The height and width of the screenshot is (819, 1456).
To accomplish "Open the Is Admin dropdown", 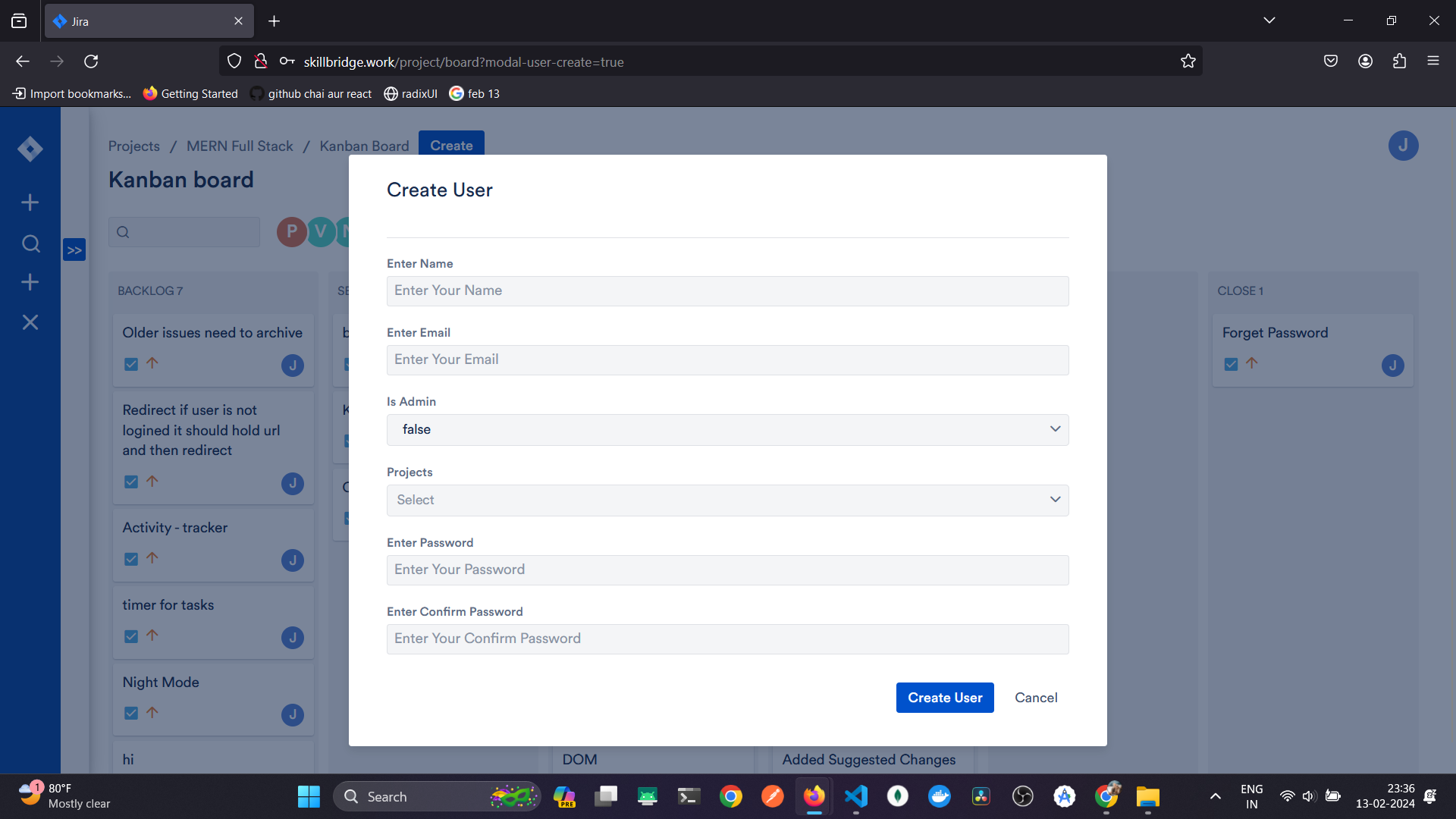I will pyautogui.click(x=727, y=429).
